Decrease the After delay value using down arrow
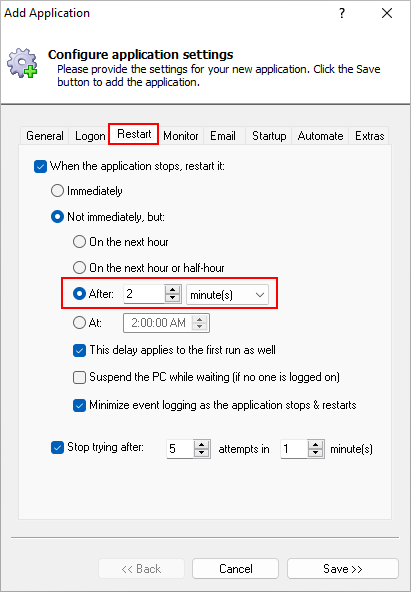 point(172,298)
